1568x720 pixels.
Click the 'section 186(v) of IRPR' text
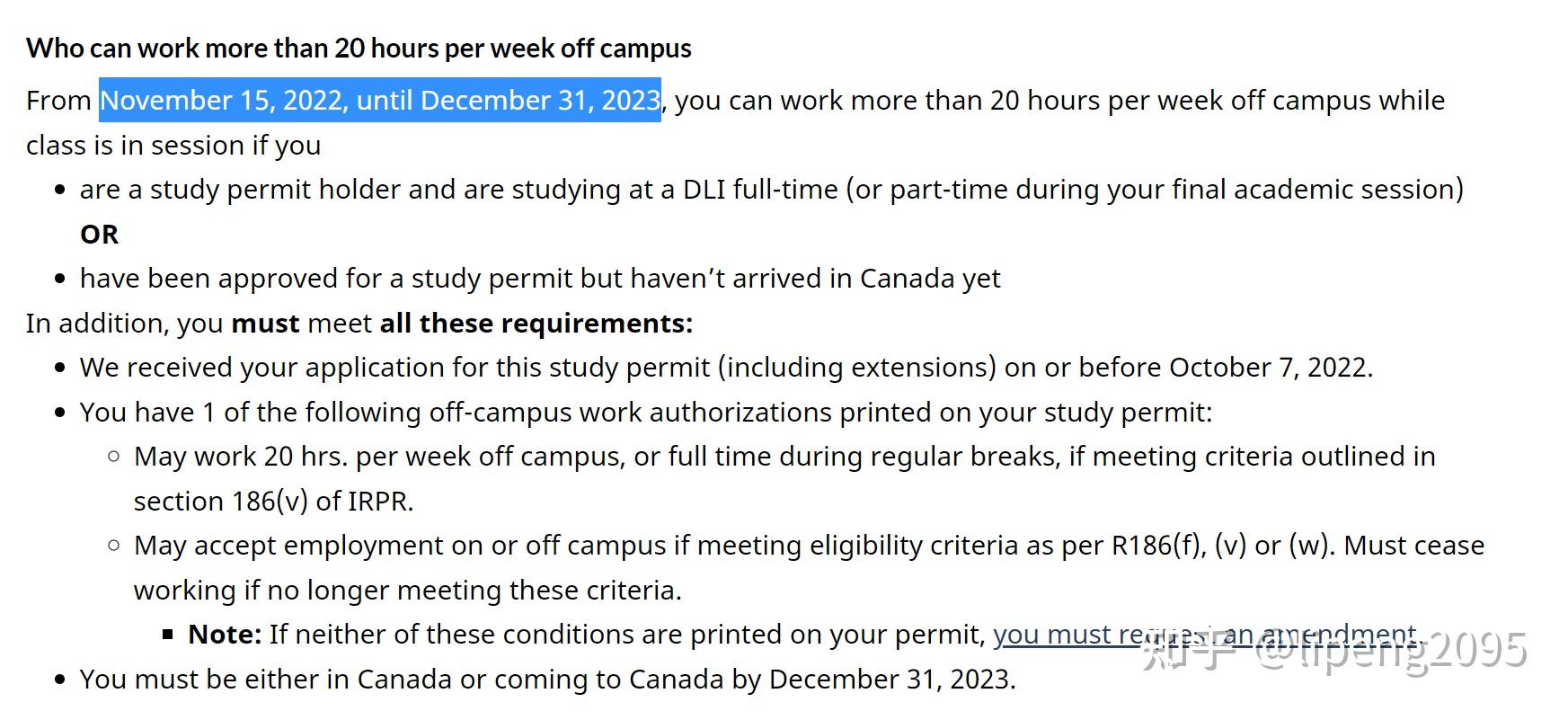pyautogui.click(x=273, y=501)
